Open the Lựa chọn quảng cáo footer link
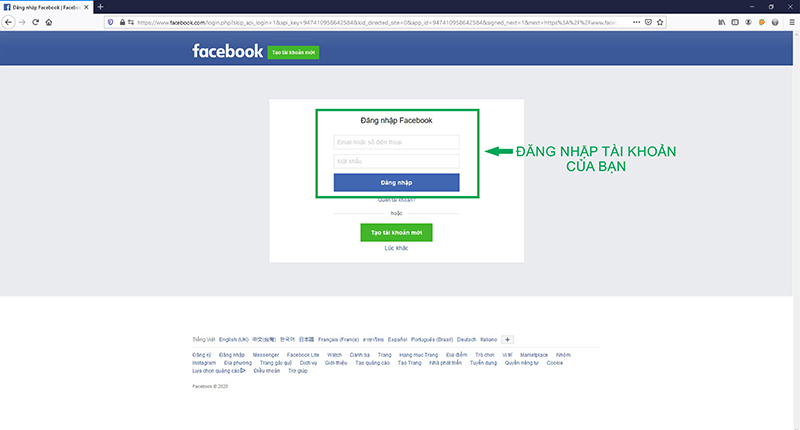 [x=219, y=371]
